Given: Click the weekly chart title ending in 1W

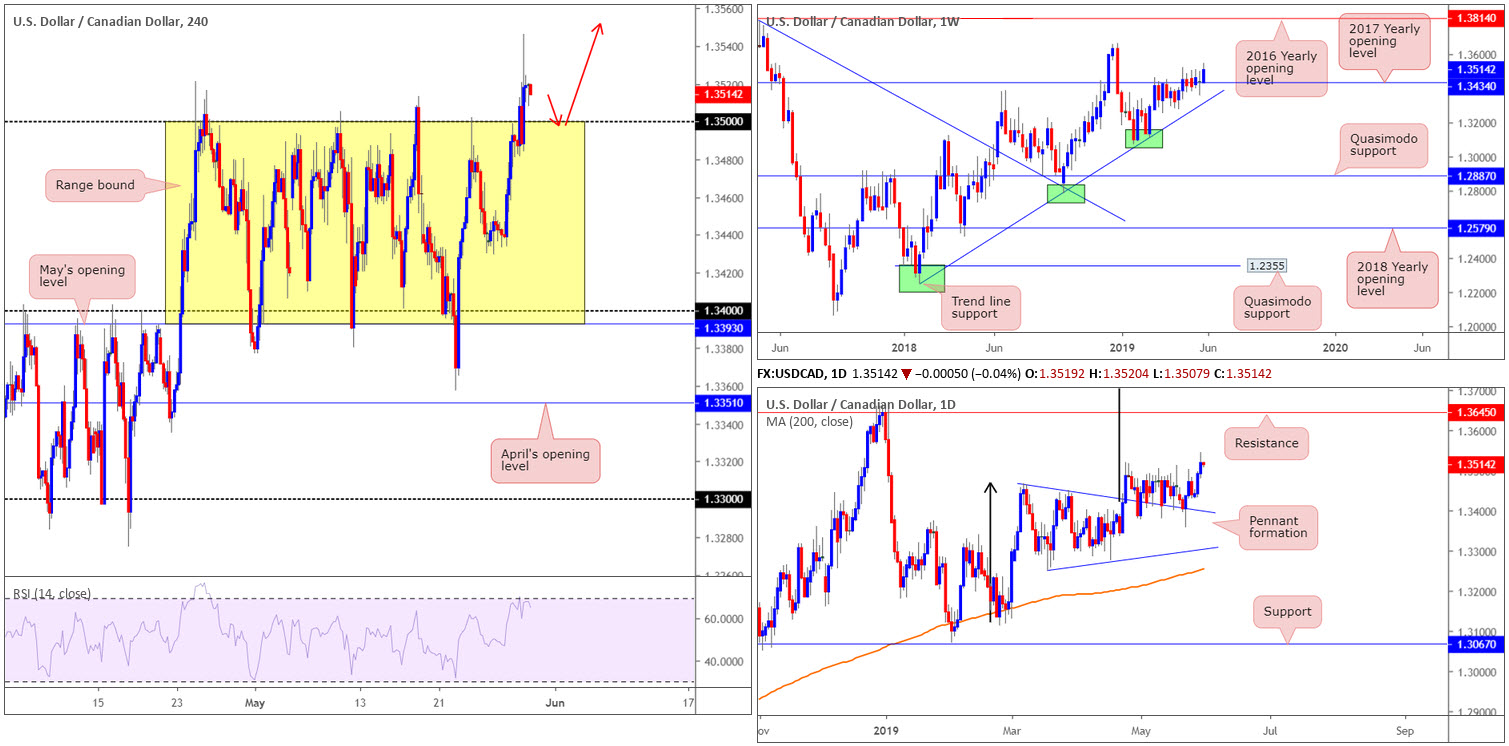Looking at the screenshot, I should (862, 21).
